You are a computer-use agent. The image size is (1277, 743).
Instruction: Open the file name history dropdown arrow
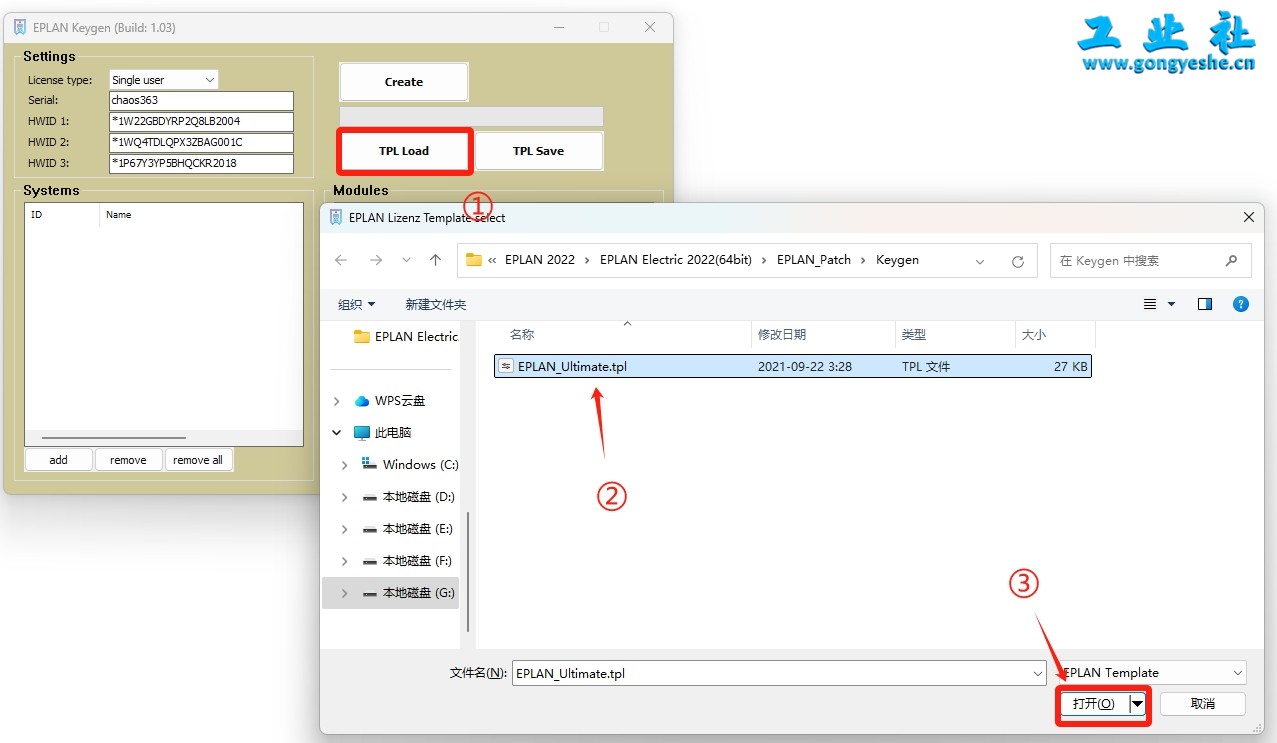(1039, 674)
